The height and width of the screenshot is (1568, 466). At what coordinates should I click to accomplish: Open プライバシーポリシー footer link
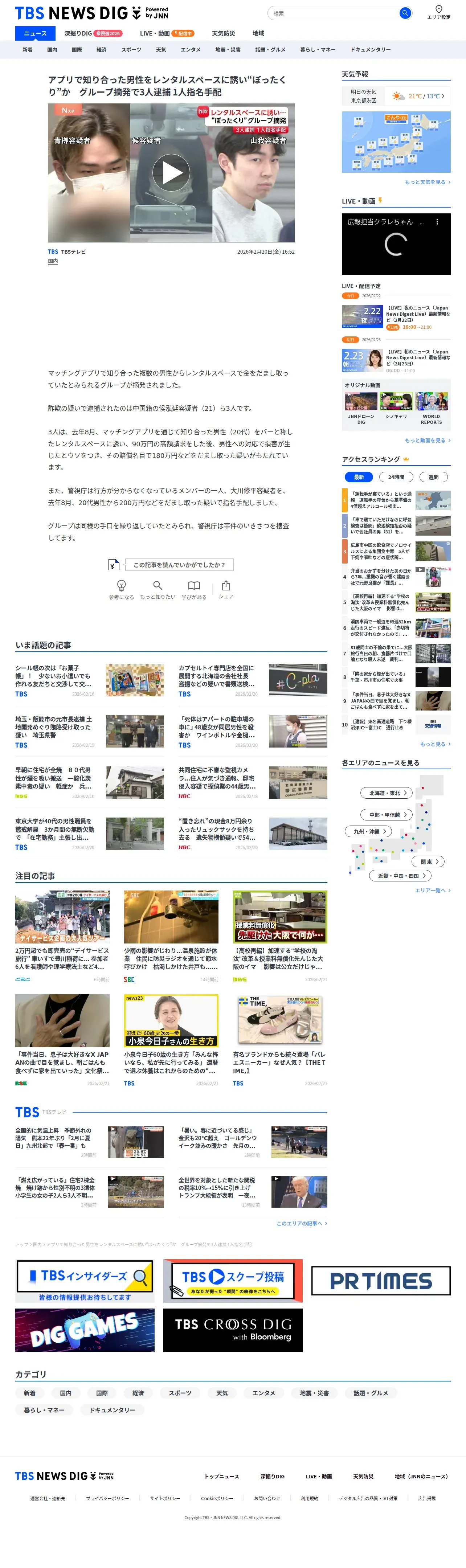pyautogui.click(x=107, y=1499)
